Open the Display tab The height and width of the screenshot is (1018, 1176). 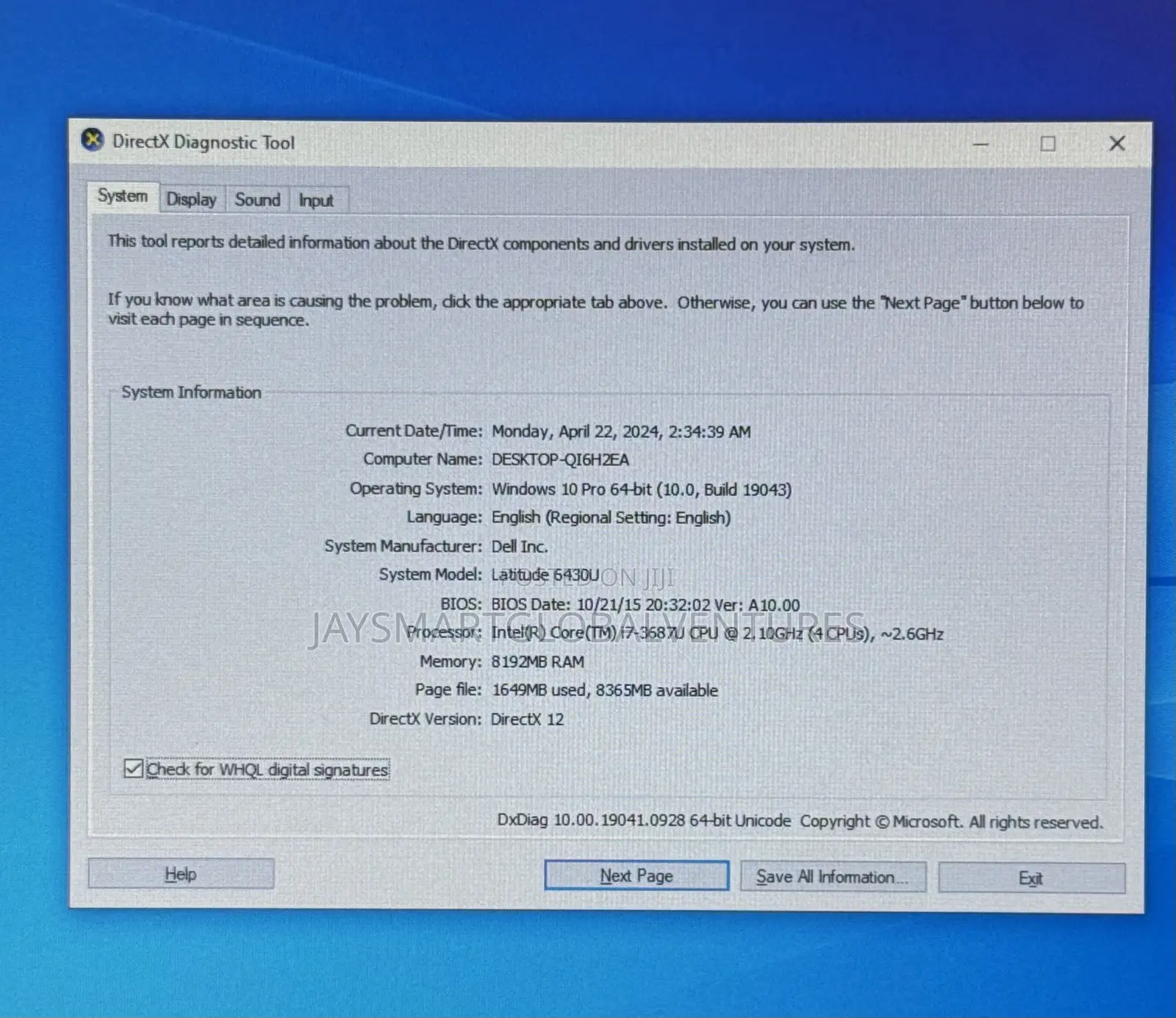pyautogui.click(x=191, y=199)
